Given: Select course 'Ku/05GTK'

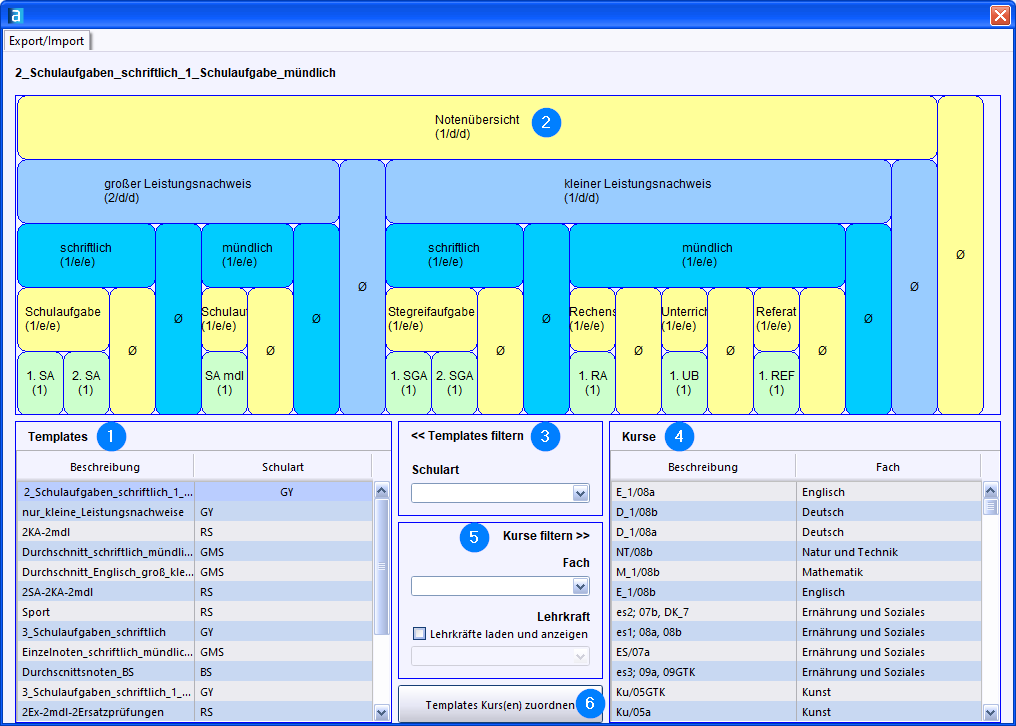Looking at the screenshot, I should 796,692.
